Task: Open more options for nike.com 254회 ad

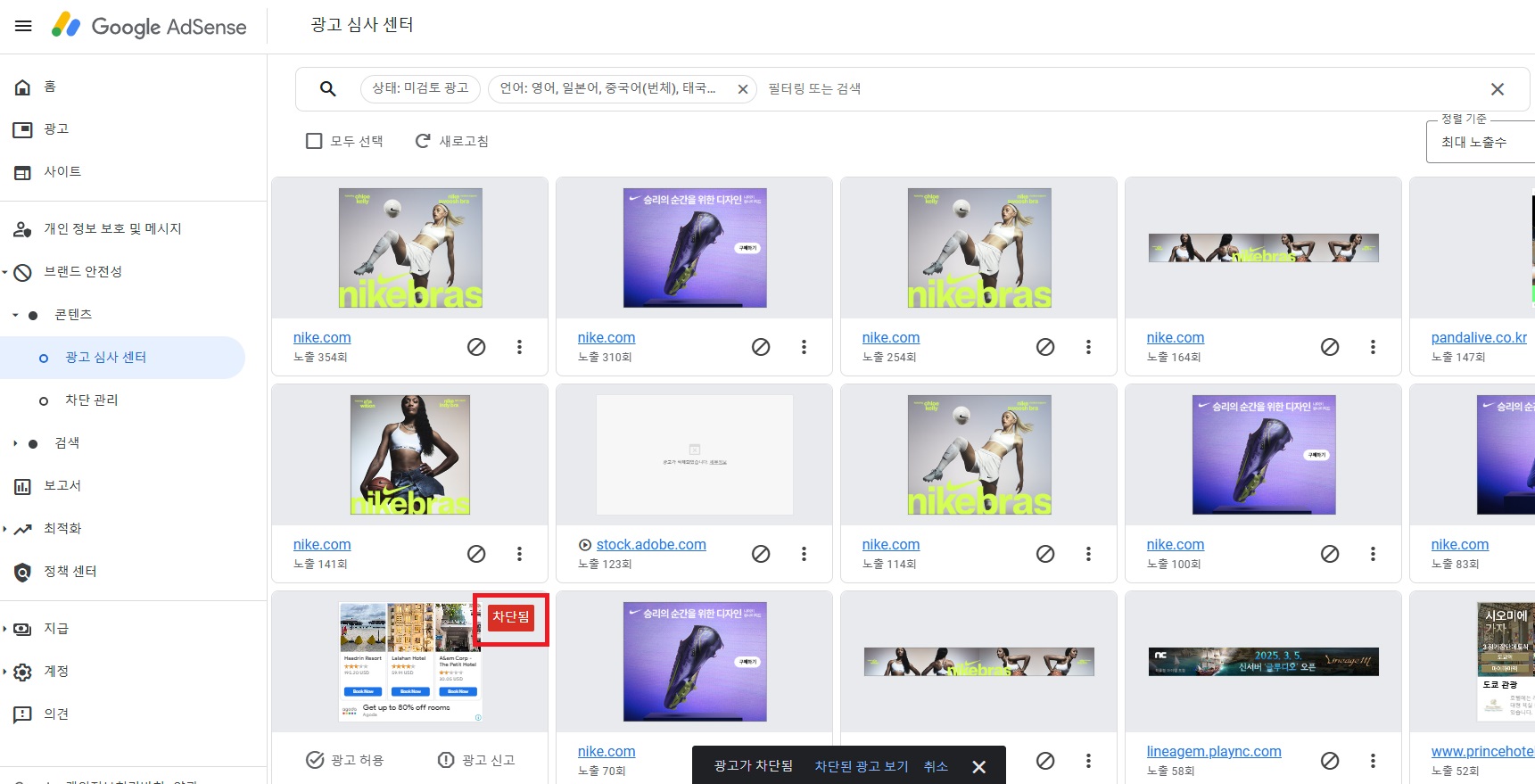Action: click(1088, 347)
